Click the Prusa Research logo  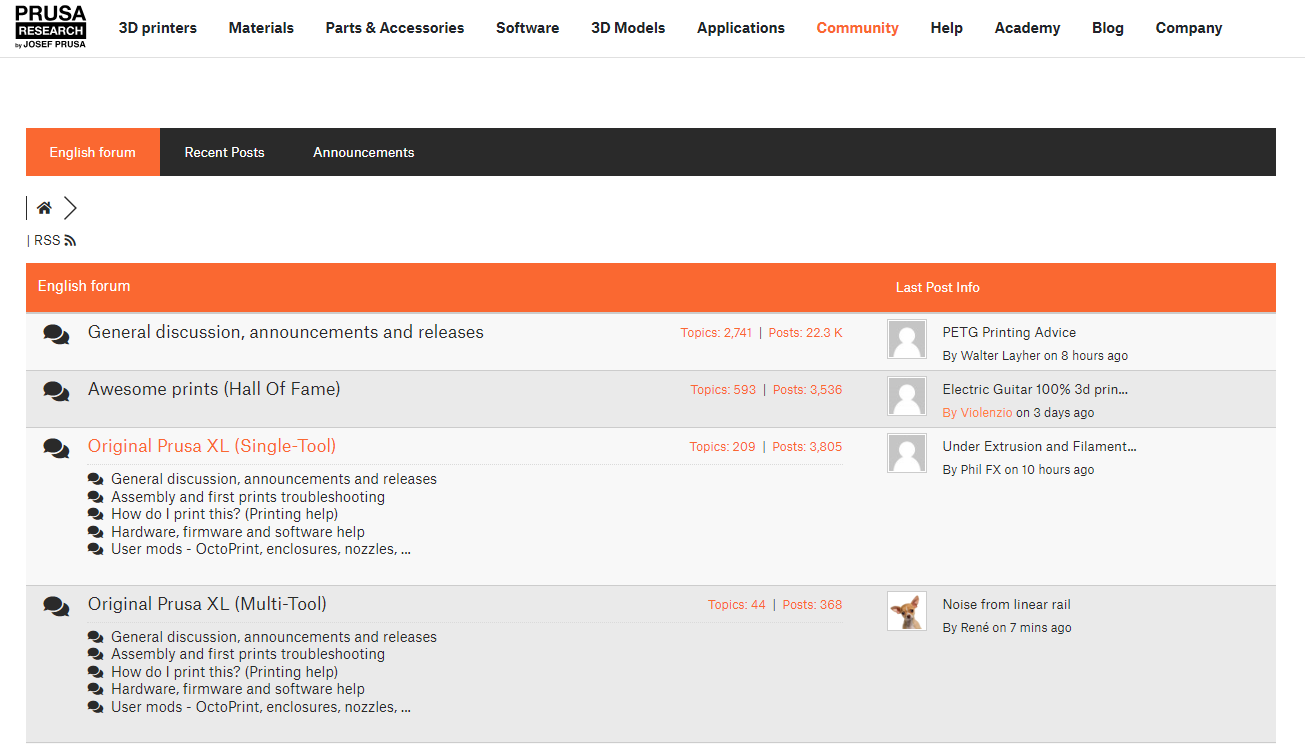[51, 27]
